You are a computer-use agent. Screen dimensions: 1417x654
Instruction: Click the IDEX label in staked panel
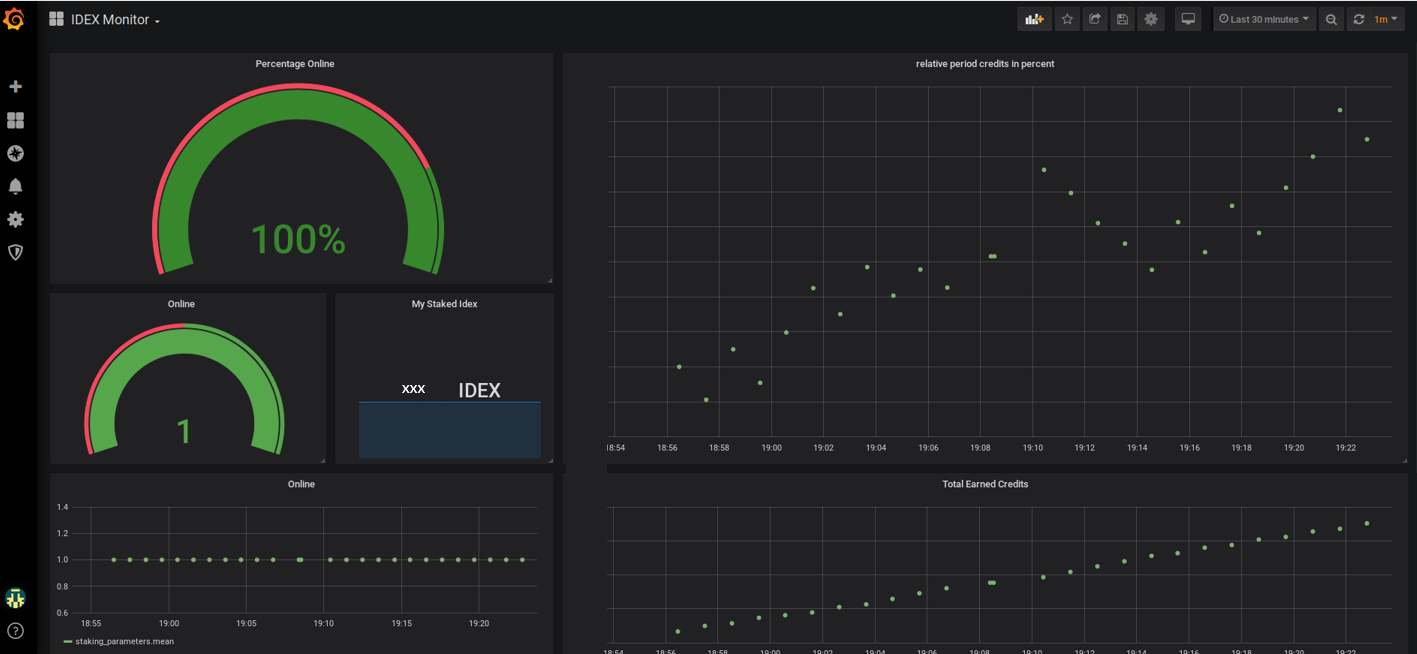tap(479, 391)
